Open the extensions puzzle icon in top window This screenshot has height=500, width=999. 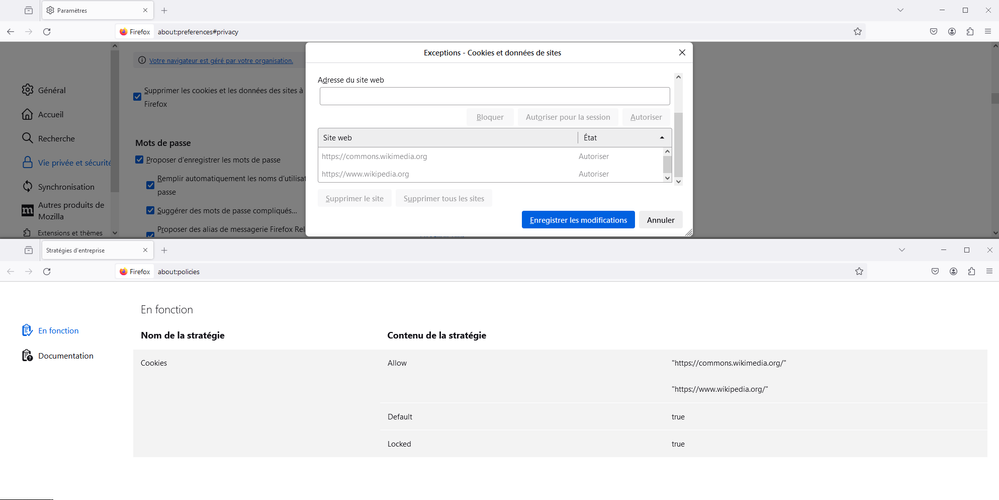pyautogui.click(x=971, y=32)
